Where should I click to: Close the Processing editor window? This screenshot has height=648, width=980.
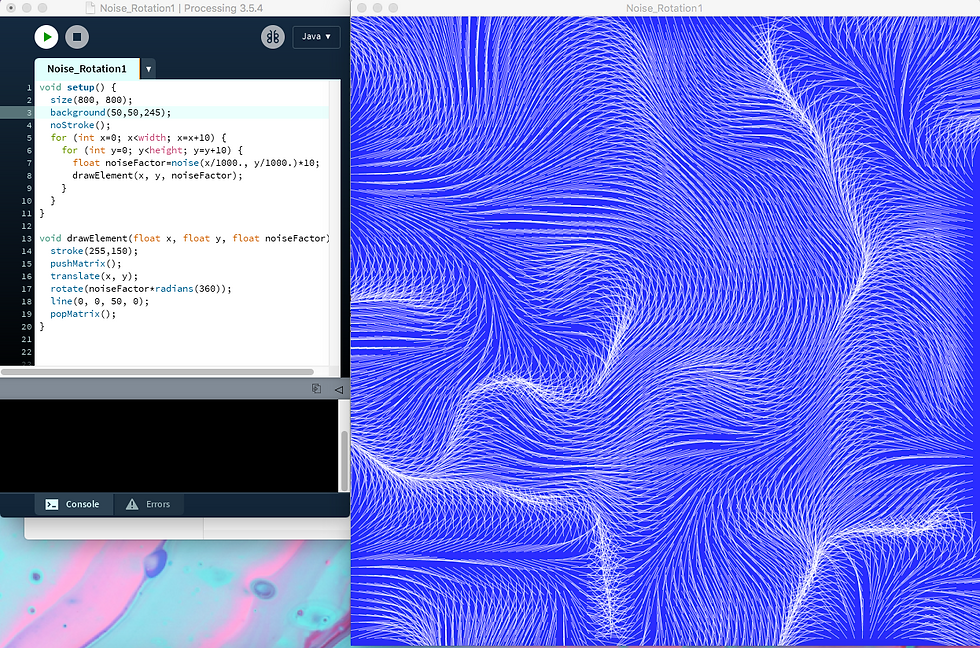(11, 8)
